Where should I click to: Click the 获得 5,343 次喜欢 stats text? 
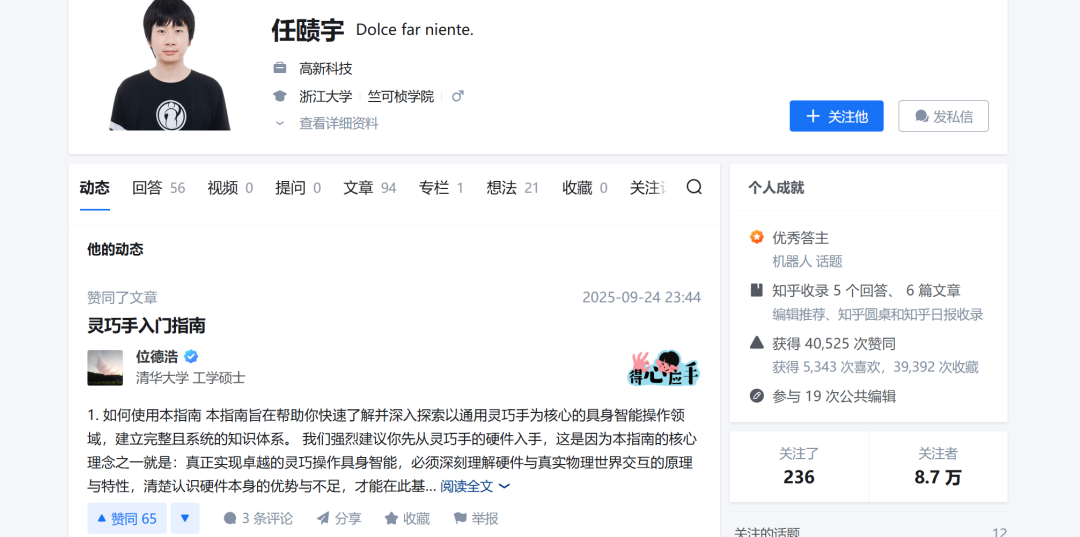pyautogui.click(x=828, y=367)
